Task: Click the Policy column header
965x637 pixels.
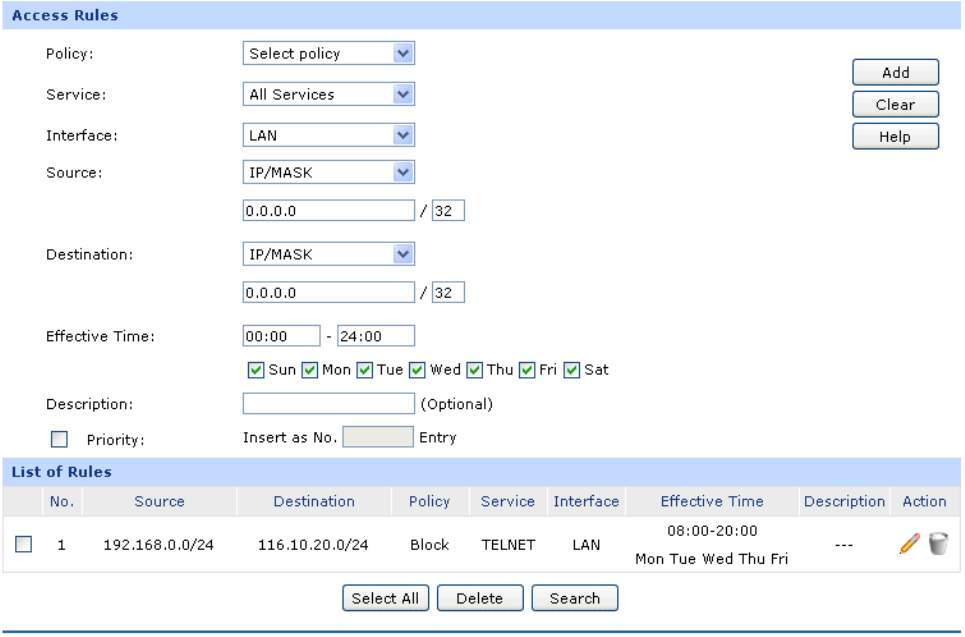Action: point(430,502)
